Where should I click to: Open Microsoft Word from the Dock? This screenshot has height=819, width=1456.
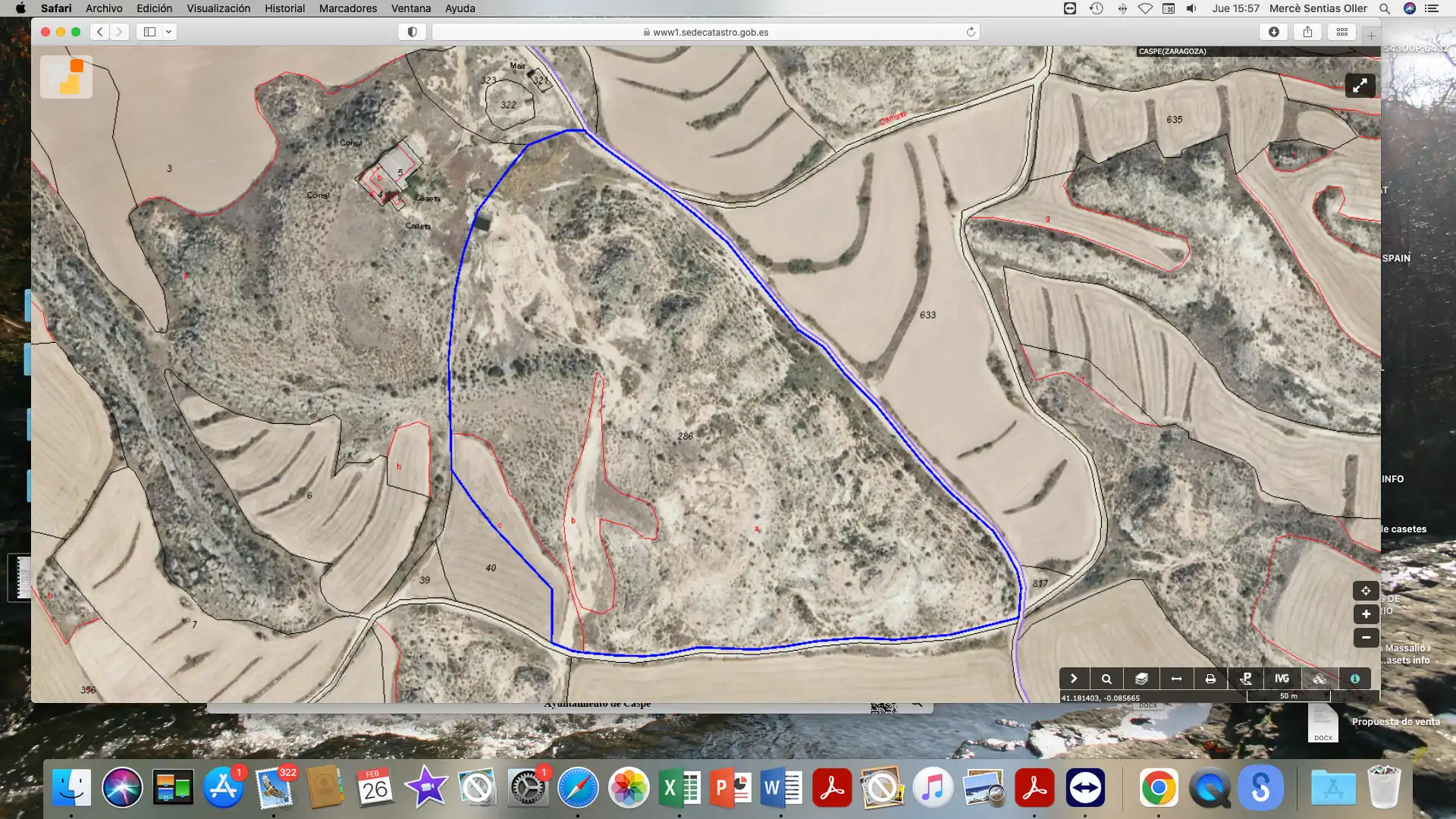[x=781, y=788]
